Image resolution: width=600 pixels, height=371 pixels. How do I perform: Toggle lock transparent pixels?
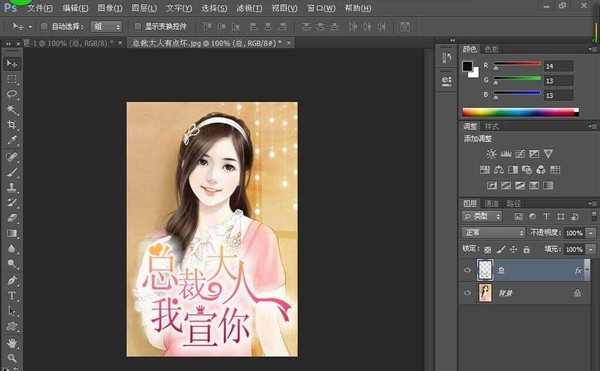click(488, 250)
